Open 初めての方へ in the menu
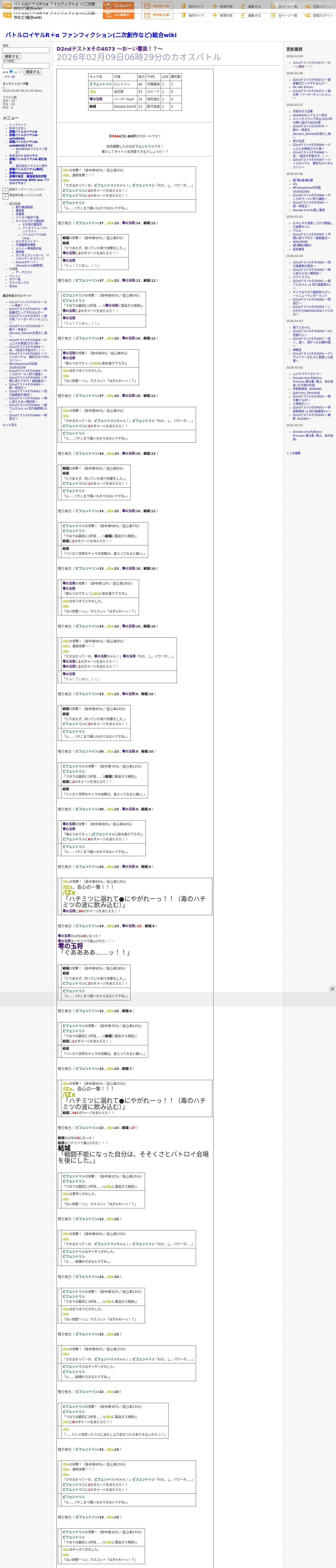This screenshot has height=1568, width=336. [18, 128]
